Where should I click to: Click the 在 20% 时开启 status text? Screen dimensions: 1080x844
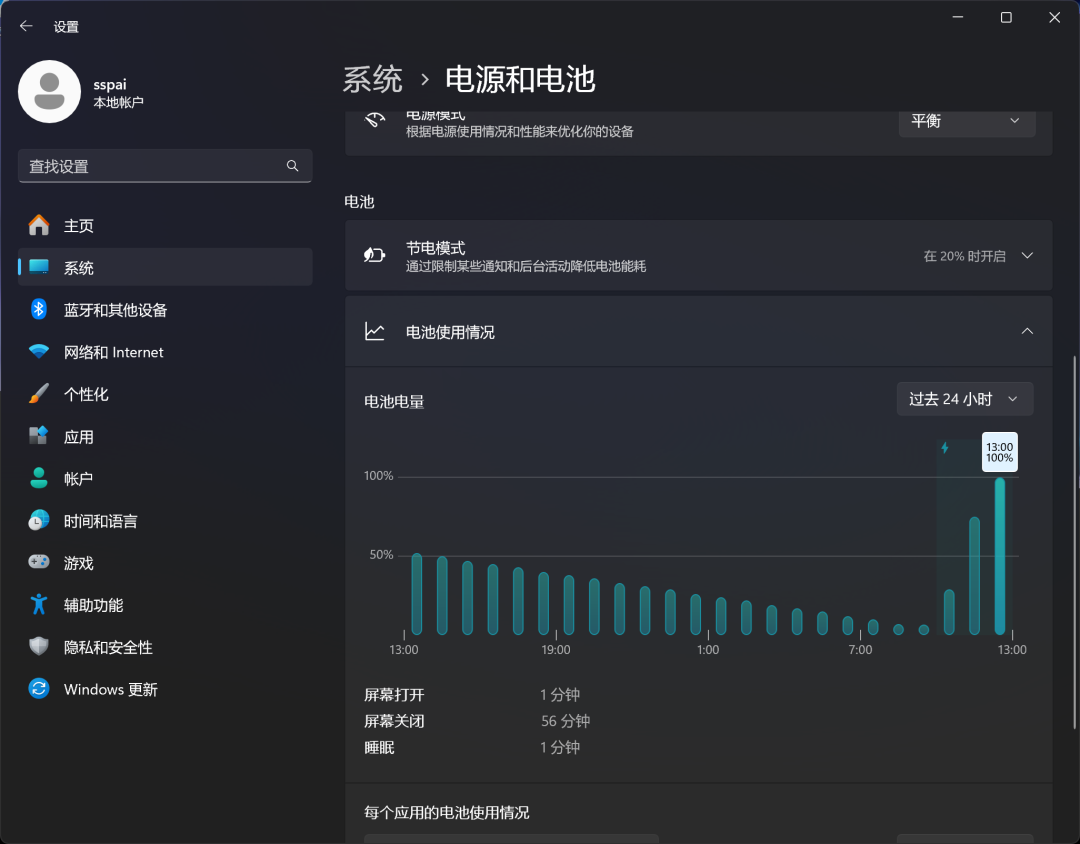click(x=964, y=256)
